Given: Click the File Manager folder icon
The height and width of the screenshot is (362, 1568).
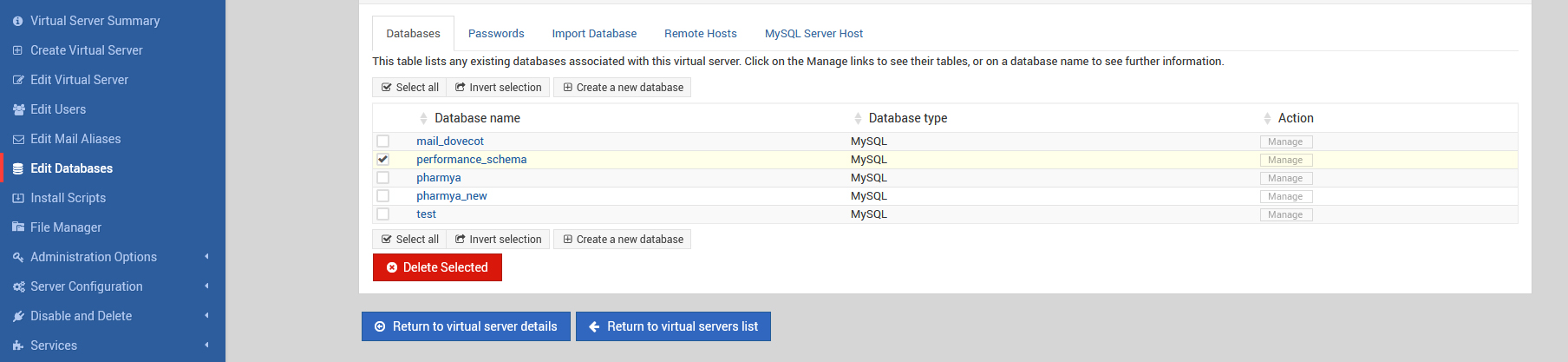Looking at the screenshot, I should pos(18,227).
